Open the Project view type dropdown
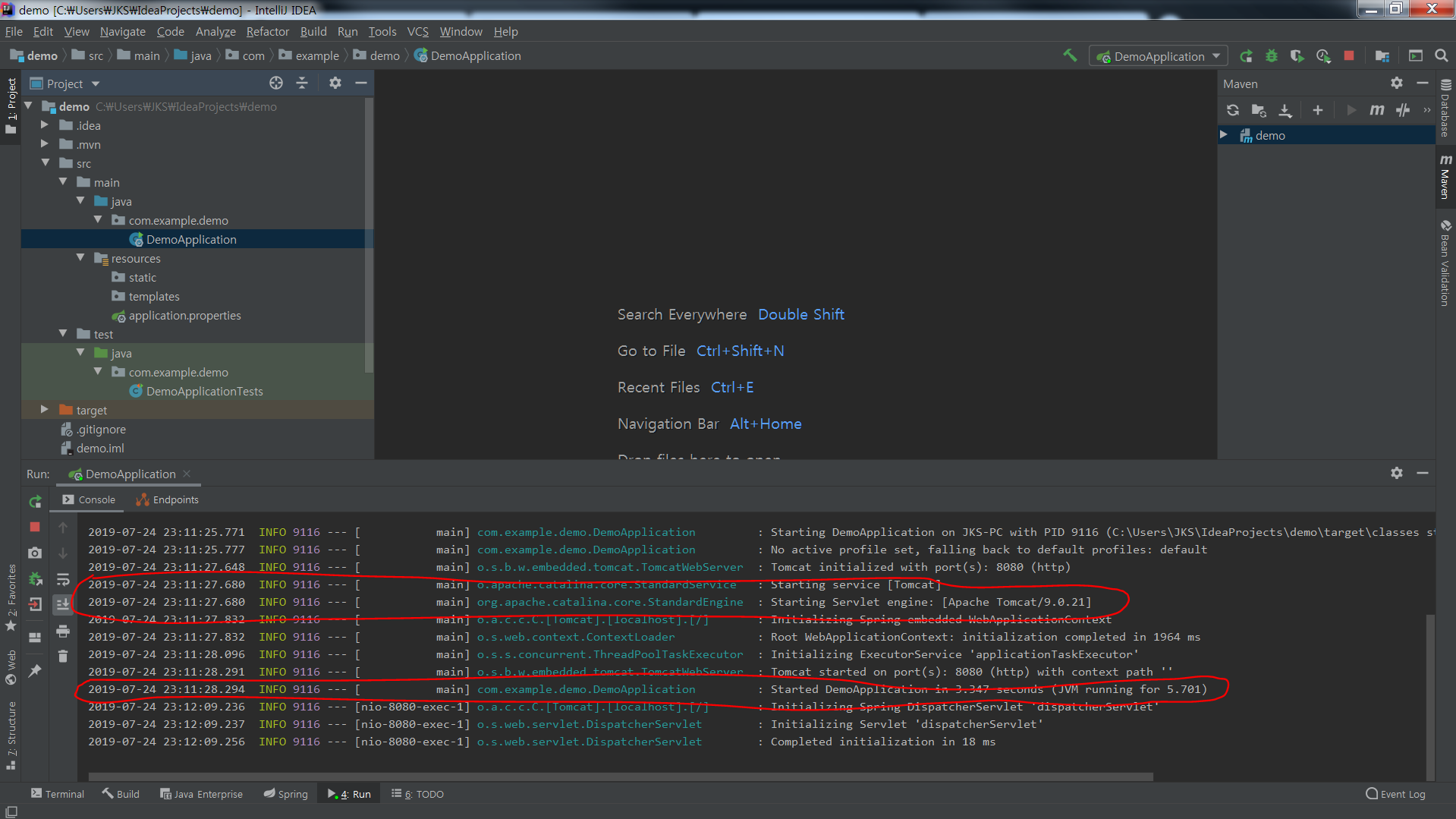Image resolution: width=1456 pixels, height=819 pixels. tap(96, 84)
